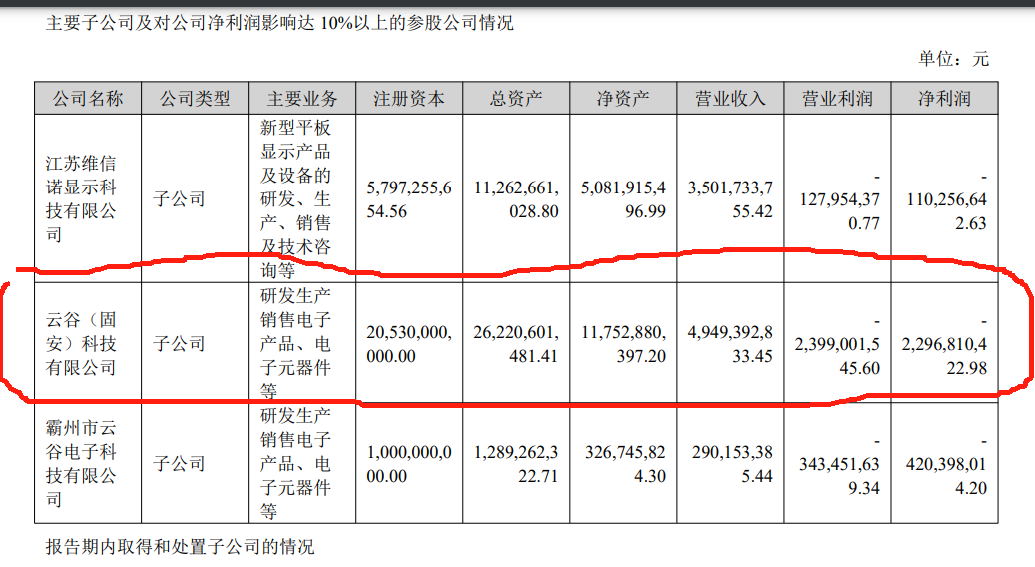Click 云谷（固安） business description 研发生产销售电子产品
This screenshot has height=567, width=1035.
tap(295, 343)
